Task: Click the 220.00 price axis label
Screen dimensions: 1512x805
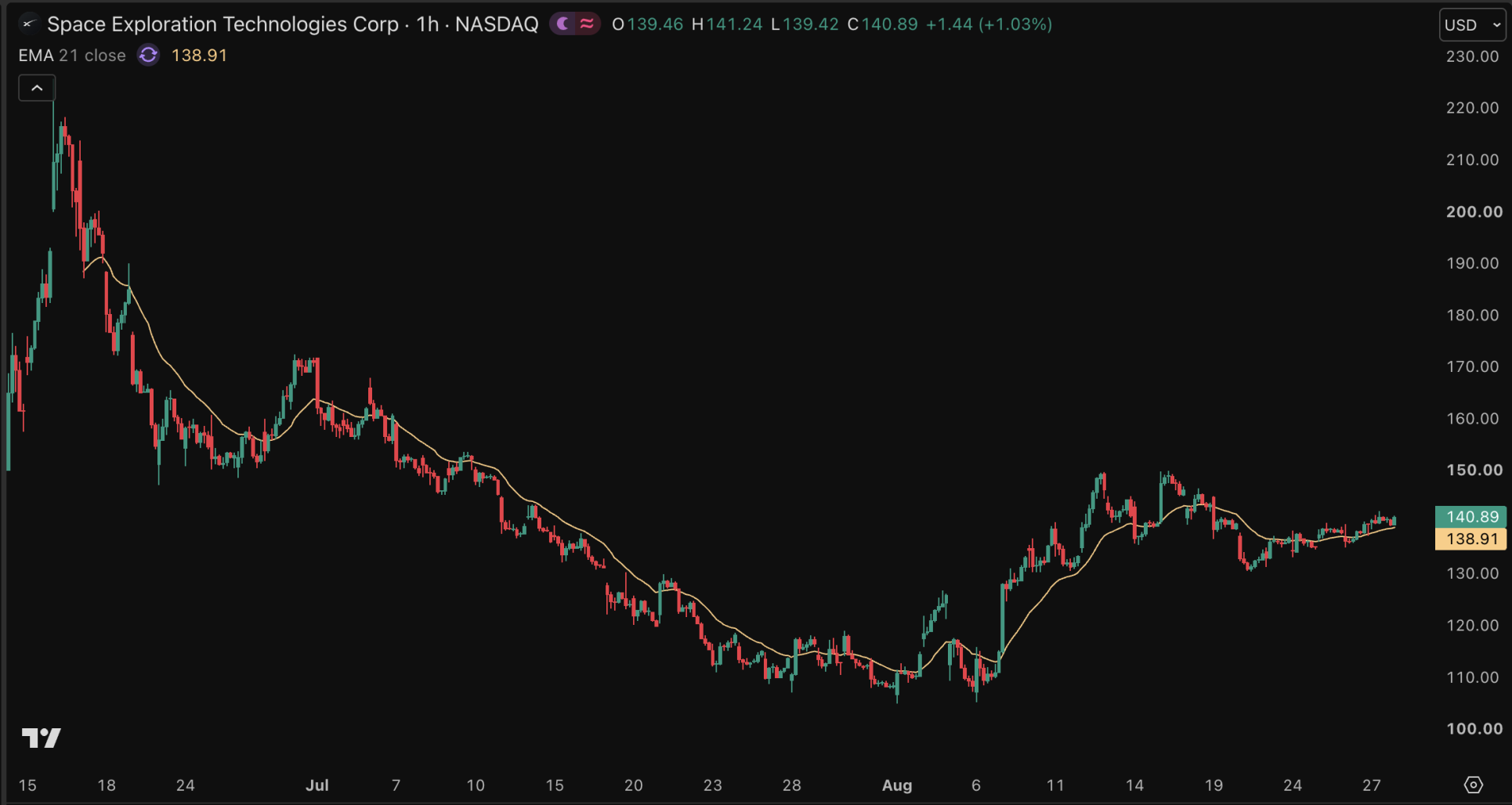Action: (x=1472, y=108)
